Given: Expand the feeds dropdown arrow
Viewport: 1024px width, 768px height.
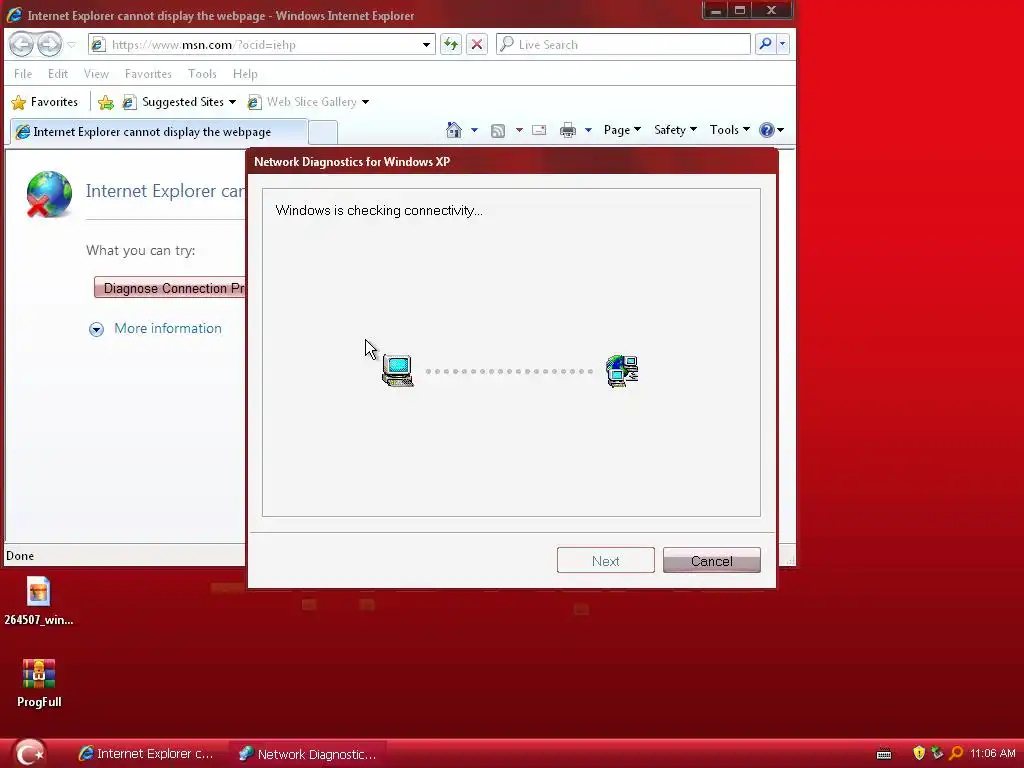Looking at the screenshot, I should pos(519,130).
